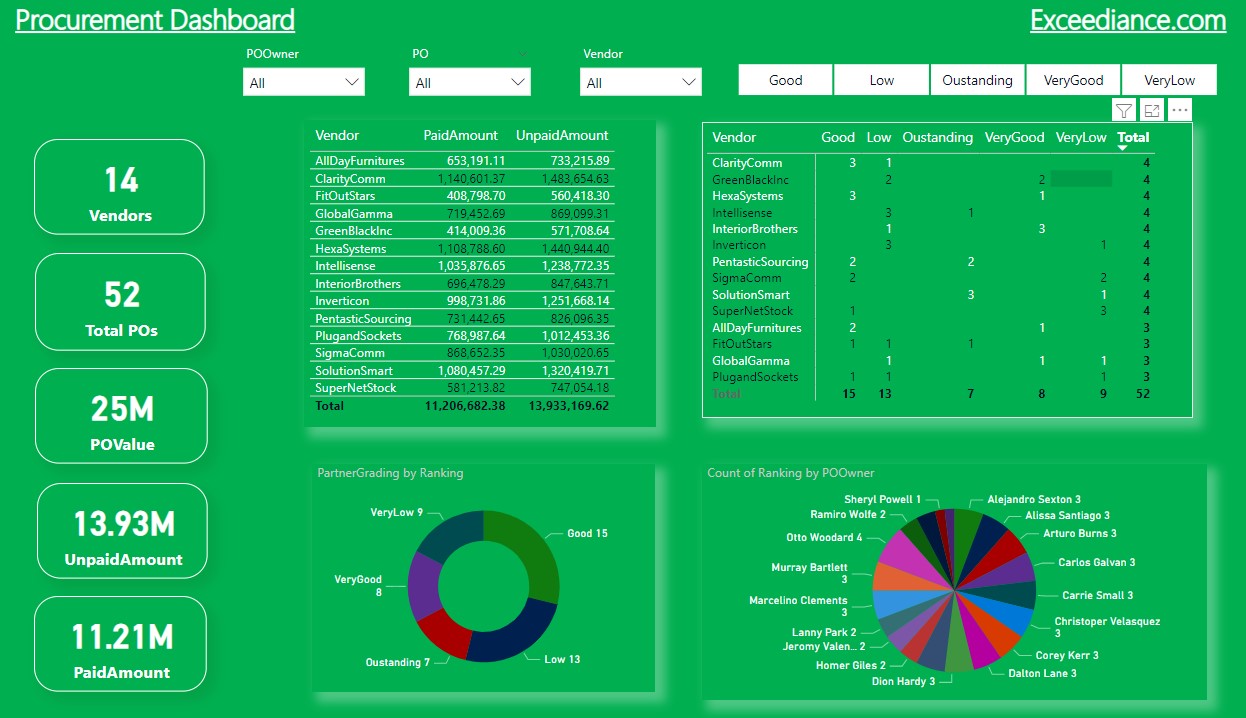Open the filter funnel icon on the matrix visual

1123,110
